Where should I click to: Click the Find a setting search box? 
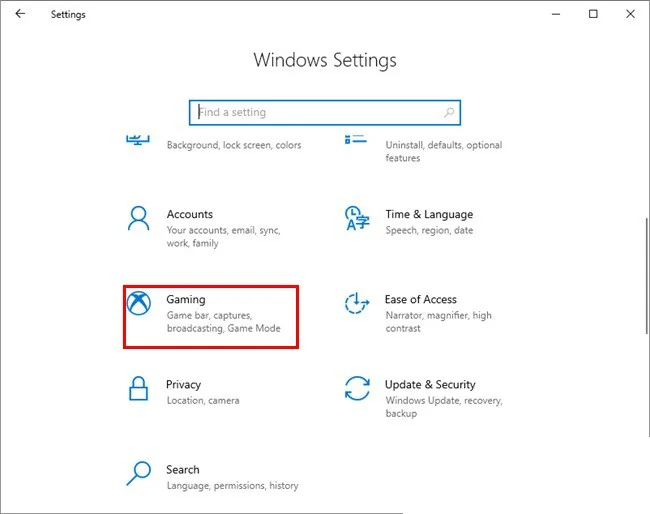pyautogui.click(x=325, y=112)
